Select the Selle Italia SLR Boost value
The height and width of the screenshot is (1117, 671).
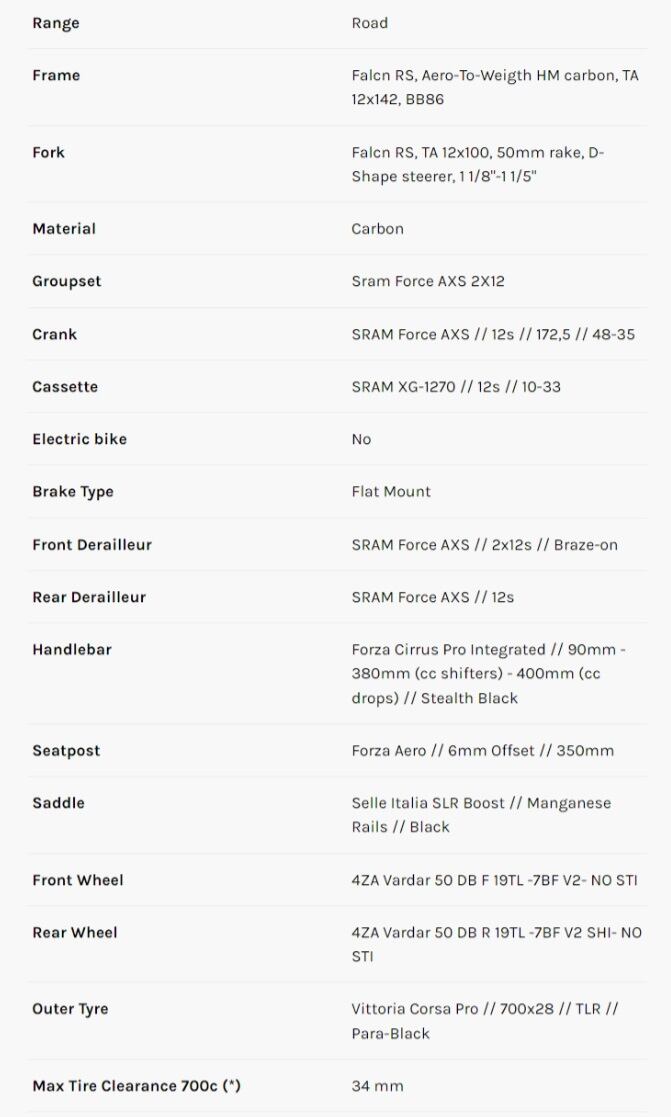480,814
